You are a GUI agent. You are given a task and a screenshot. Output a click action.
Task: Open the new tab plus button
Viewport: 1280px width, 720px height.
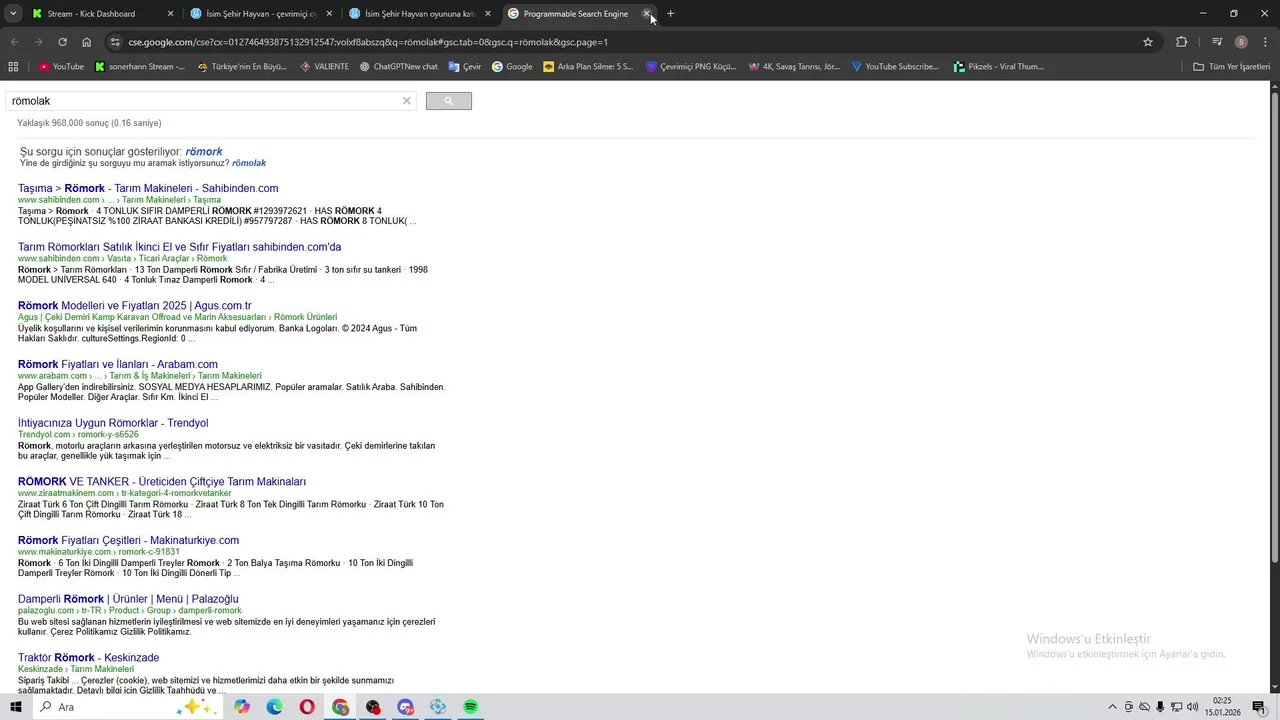coord(670,14)
